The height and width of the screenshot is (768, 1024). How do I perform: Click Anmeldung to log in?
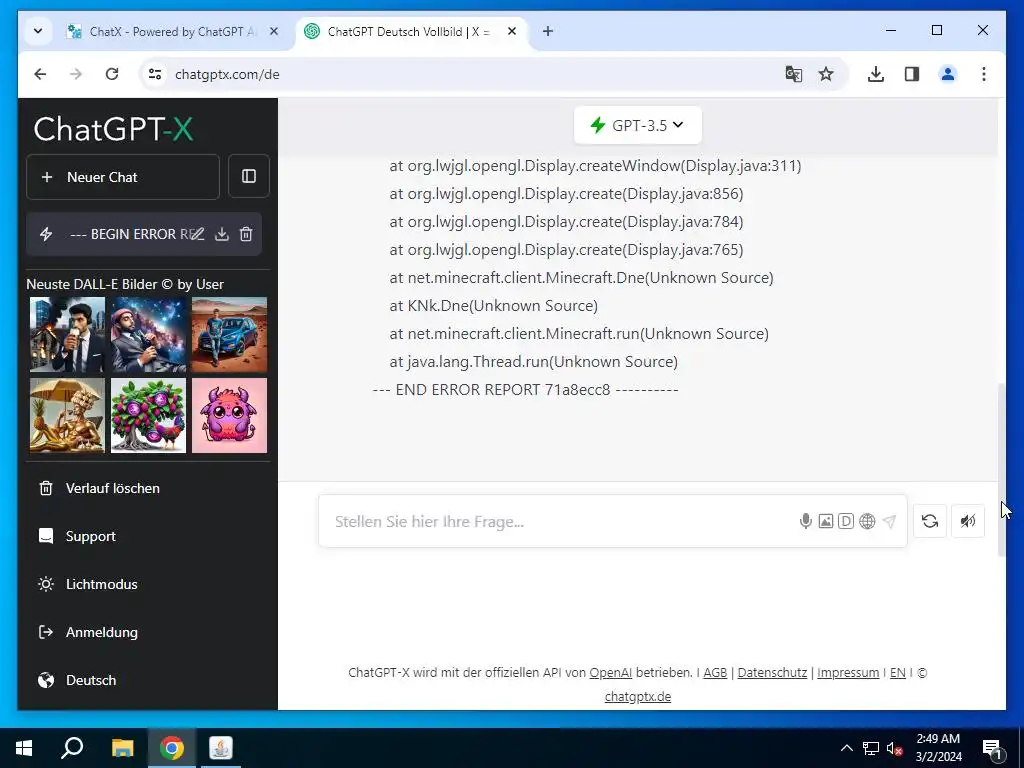[88, 632]
